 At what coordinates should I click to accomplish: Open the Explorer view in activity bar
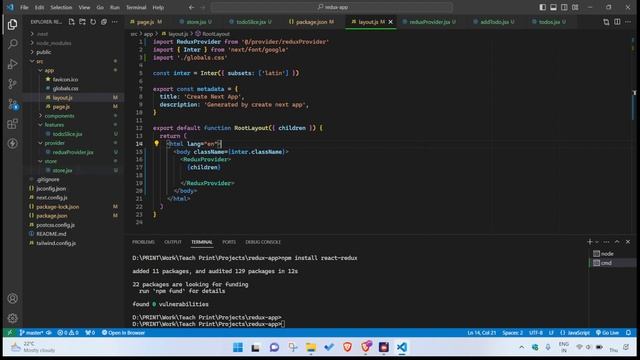coord(12,24)
